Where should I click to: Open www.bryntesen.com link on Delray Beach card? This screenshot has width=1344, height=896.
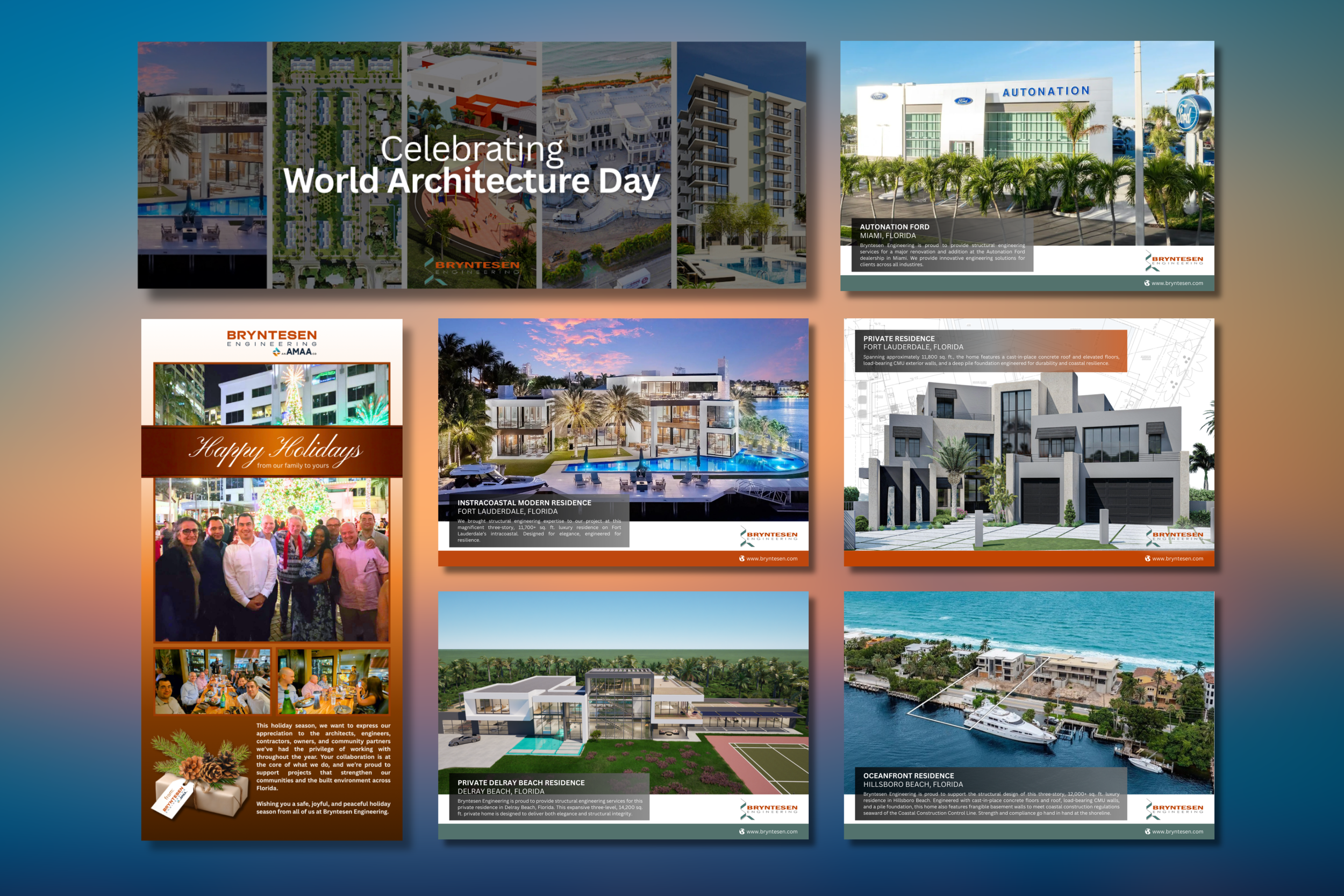pos(771,832)
